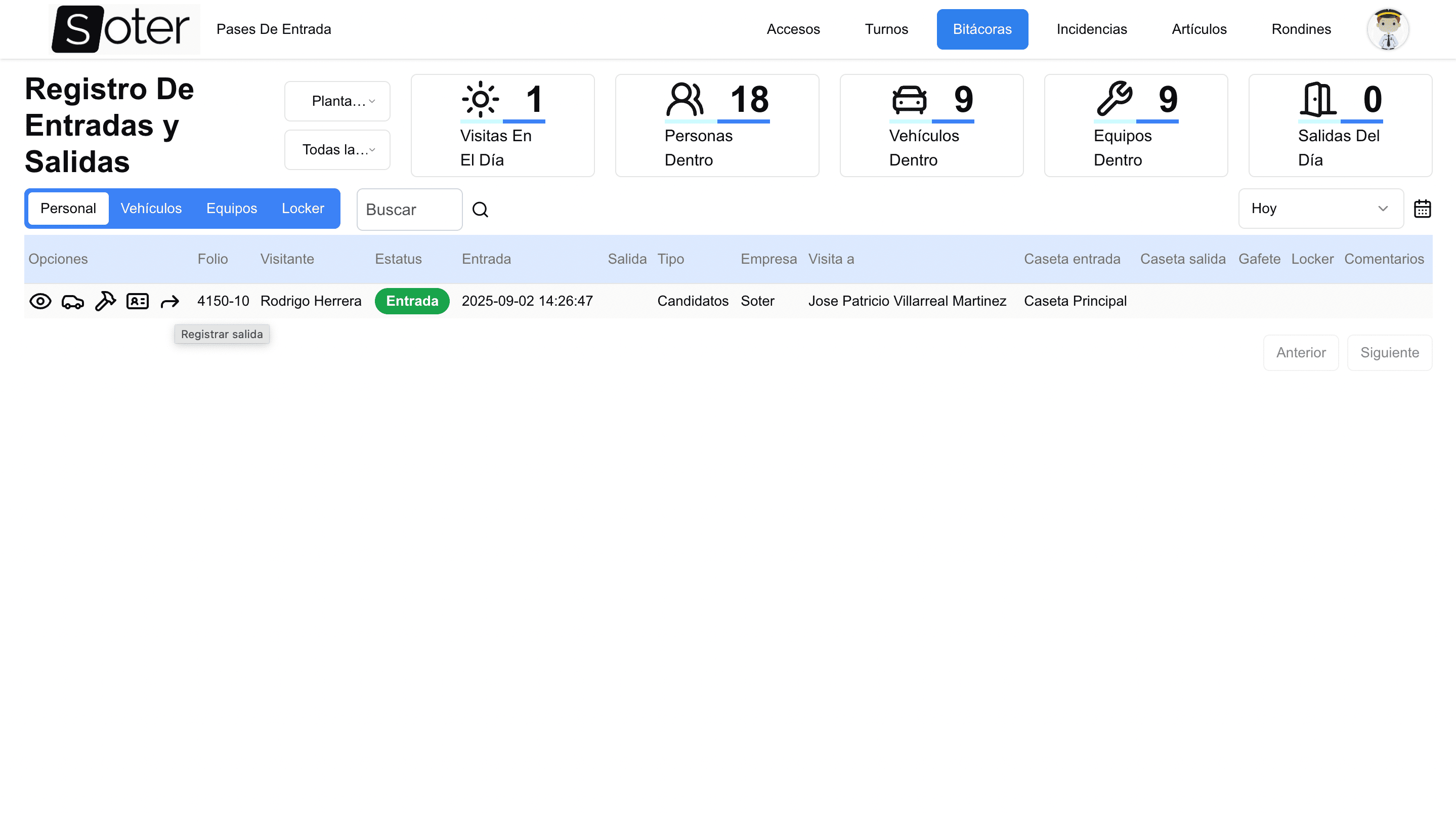This screenshot has height=822, width=1456.
Task: Open the Incidencias menu item
Action: tap(1091, 29)
